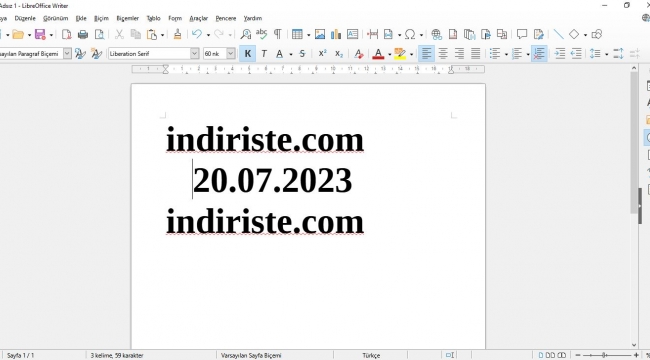Increase paragraph spacing
This screenshot has width=650, height=360.
coord(618,54)
